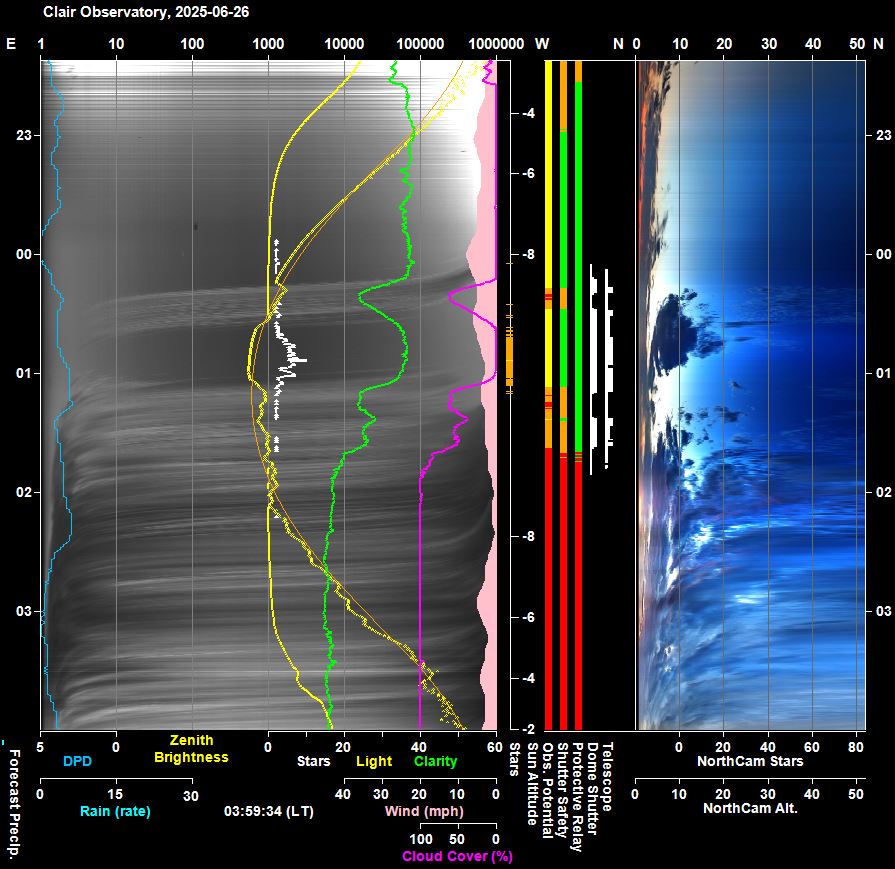
Task: Click the 01 hour marker on left axis
Action: (x=24, y=373)
